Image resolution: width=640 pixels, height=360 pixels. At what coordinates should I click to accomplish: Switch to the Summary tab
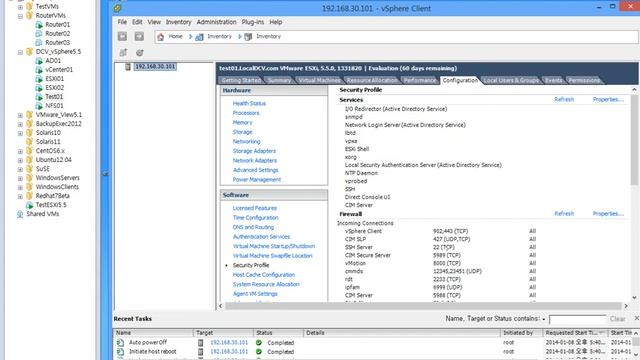[279, 80]
